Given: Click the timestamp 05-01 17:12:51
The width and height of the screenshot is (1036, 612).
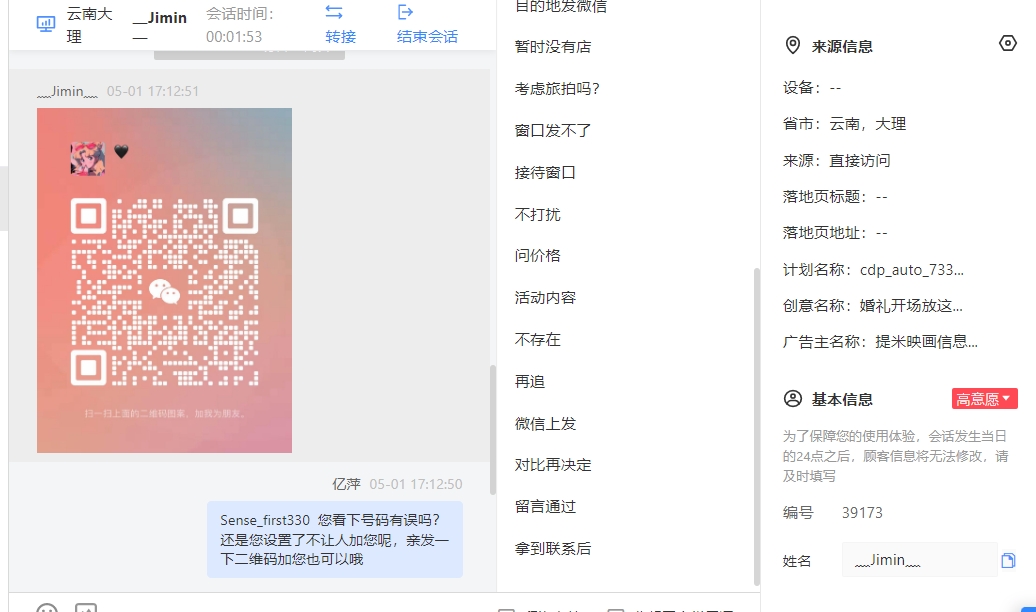Looking at the screenshot, I should coord(153,91).
